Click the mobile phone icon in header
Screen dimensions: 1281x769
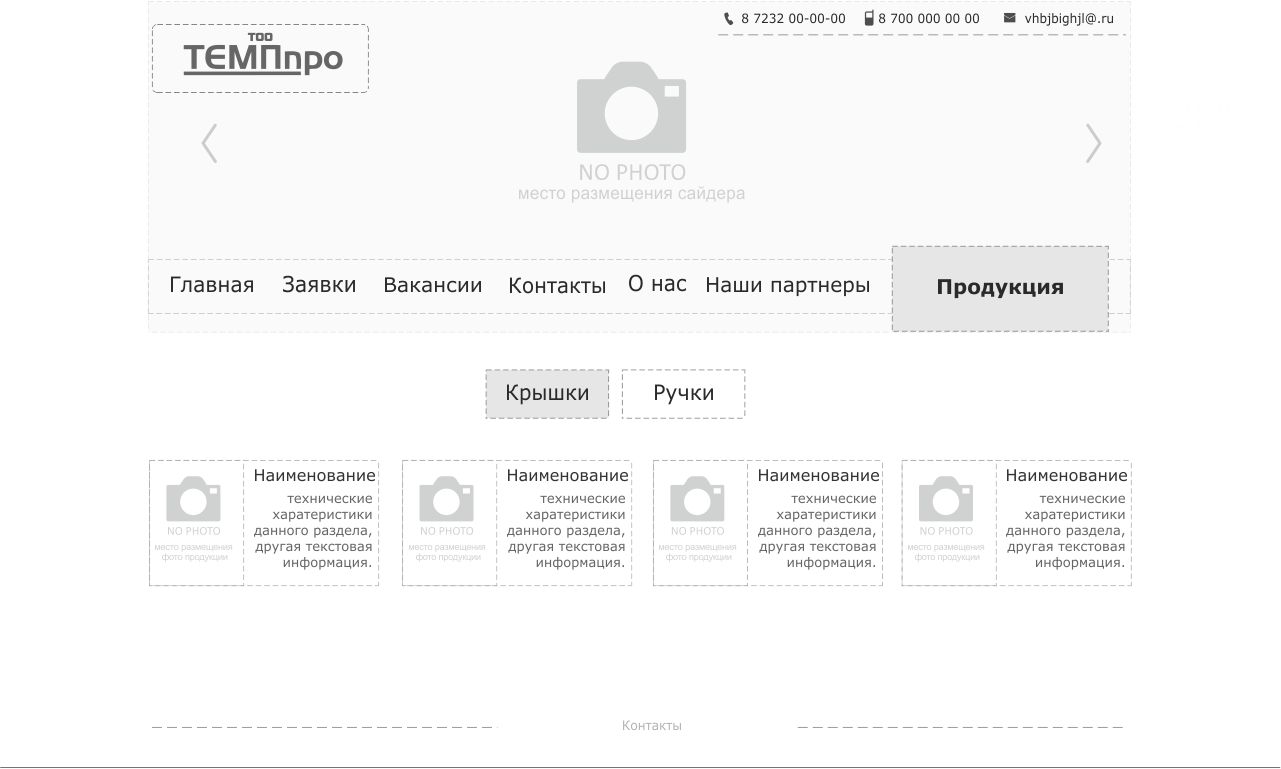(869, 18)
